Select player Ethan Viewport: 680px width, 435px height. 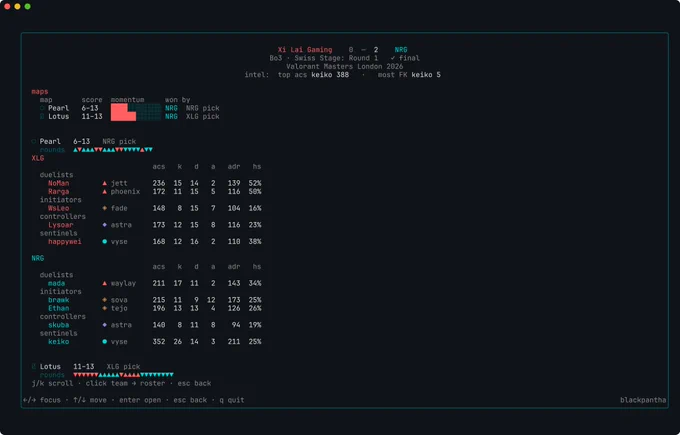[59, 308]
